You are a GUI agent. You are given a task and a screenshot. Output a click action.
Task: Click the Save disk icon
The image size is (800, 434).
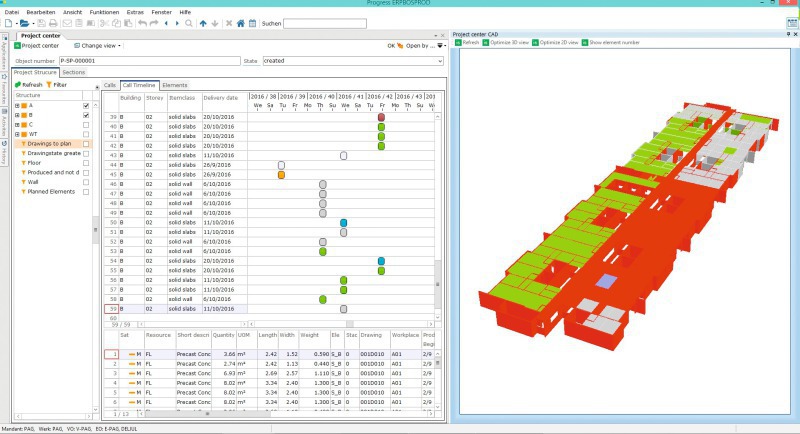tap(41, 23)
